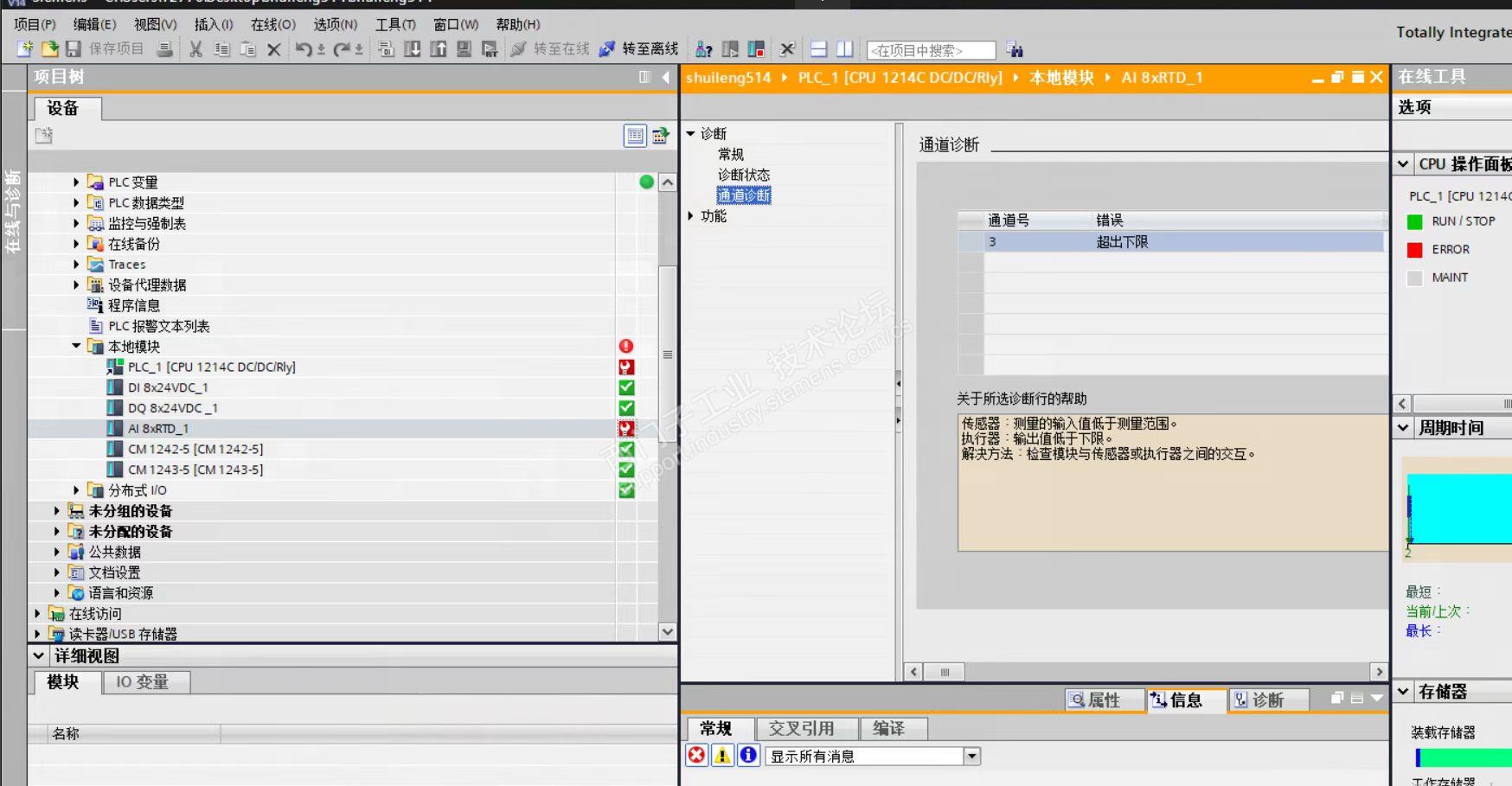Click the download to device icon
Screen dimensions: 1512x786
pyautogui.click(x=413, y=49)
